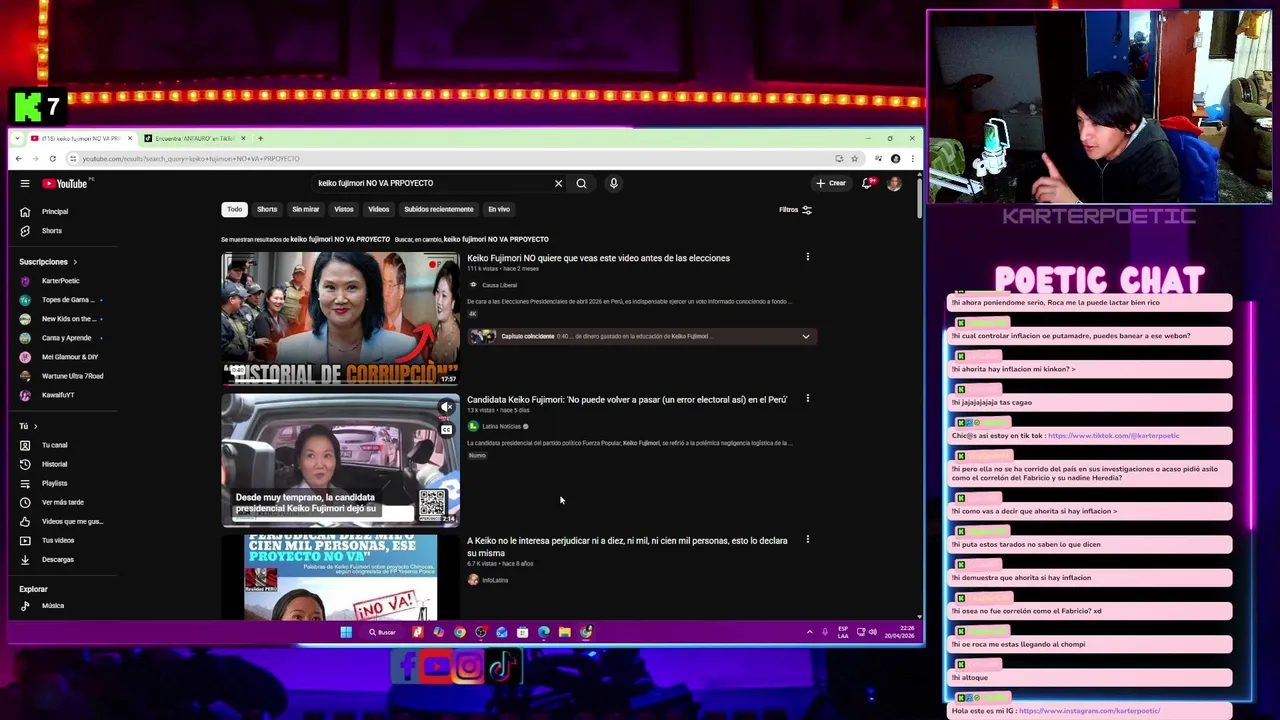Go to the YouTube logo home
Image resolution: width=1280 pixels, height=720 pixels.
(x=65, y=183)
